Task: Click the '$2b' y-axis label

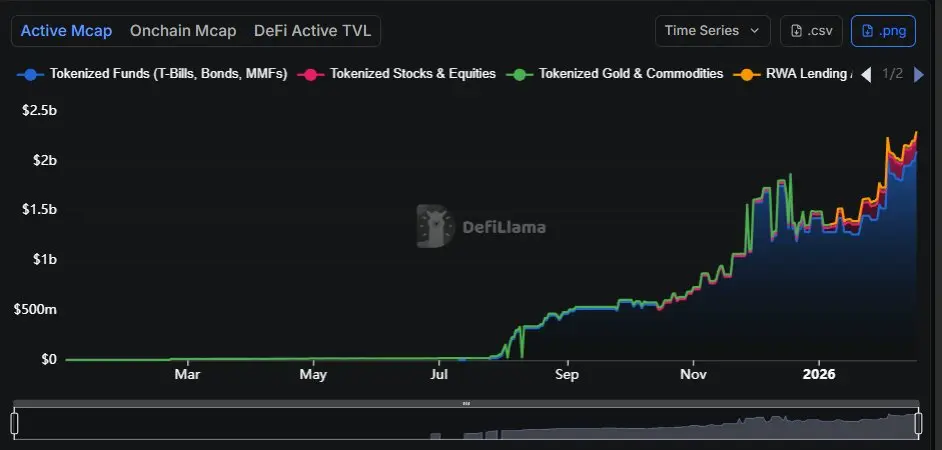Action: [44, 160]
